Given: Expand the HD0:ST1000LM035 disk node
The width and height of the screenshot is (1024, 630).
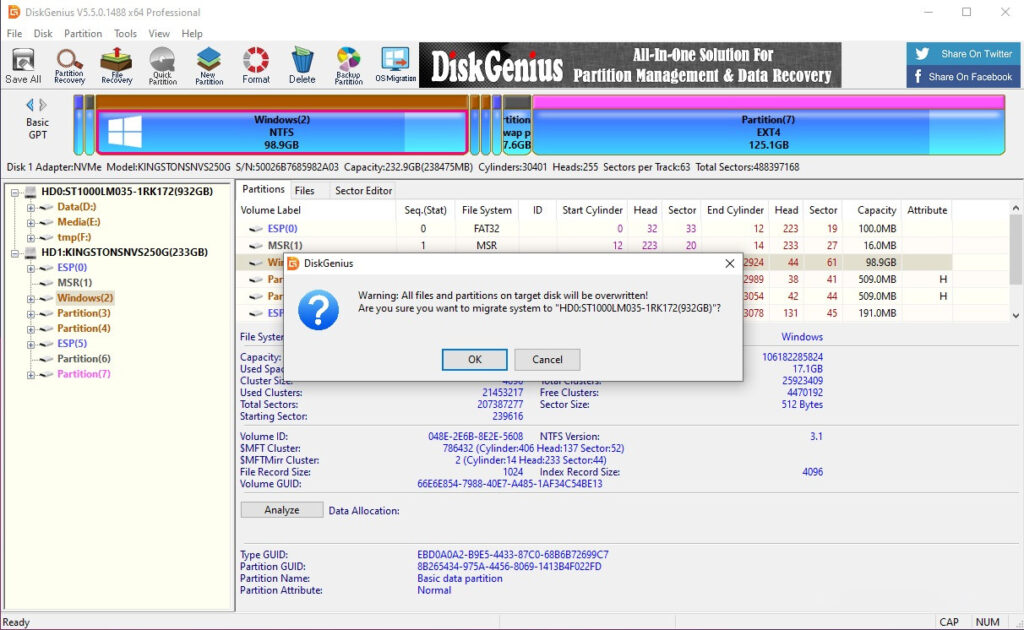Looking at the screenshot, I should [x=16, y=190].
